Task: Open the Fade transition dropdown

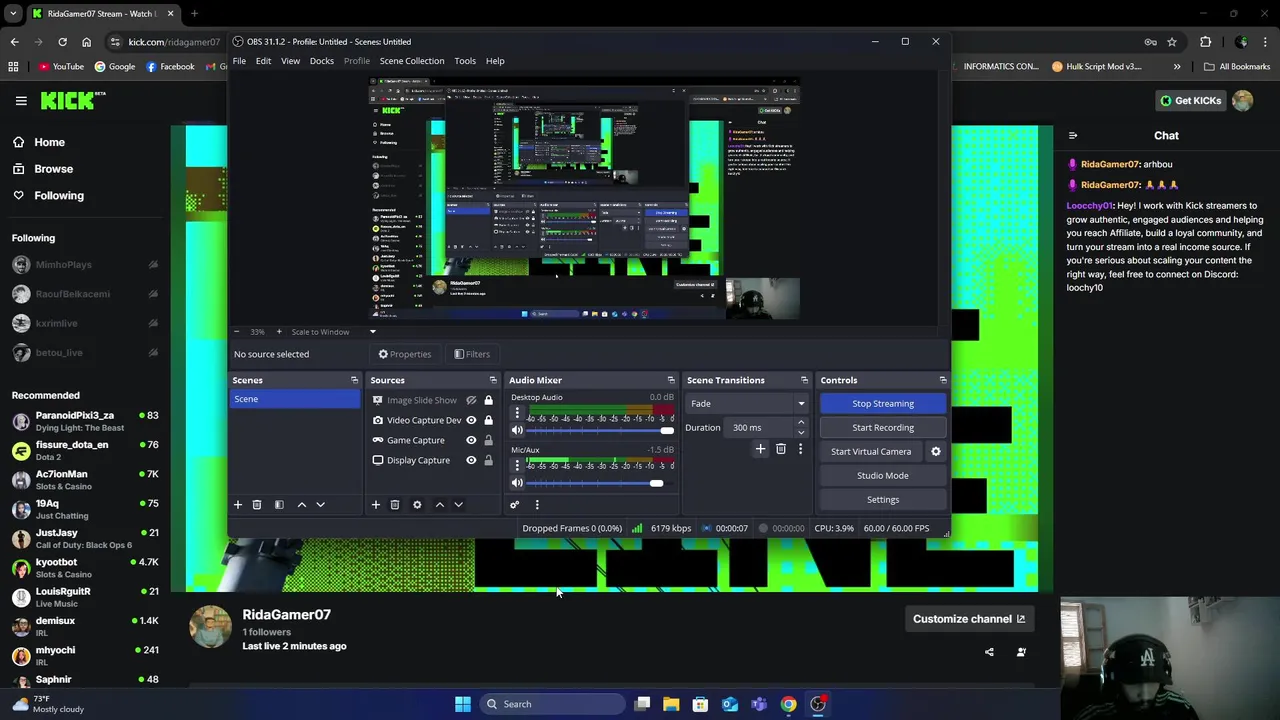Action: pos(747,404)
